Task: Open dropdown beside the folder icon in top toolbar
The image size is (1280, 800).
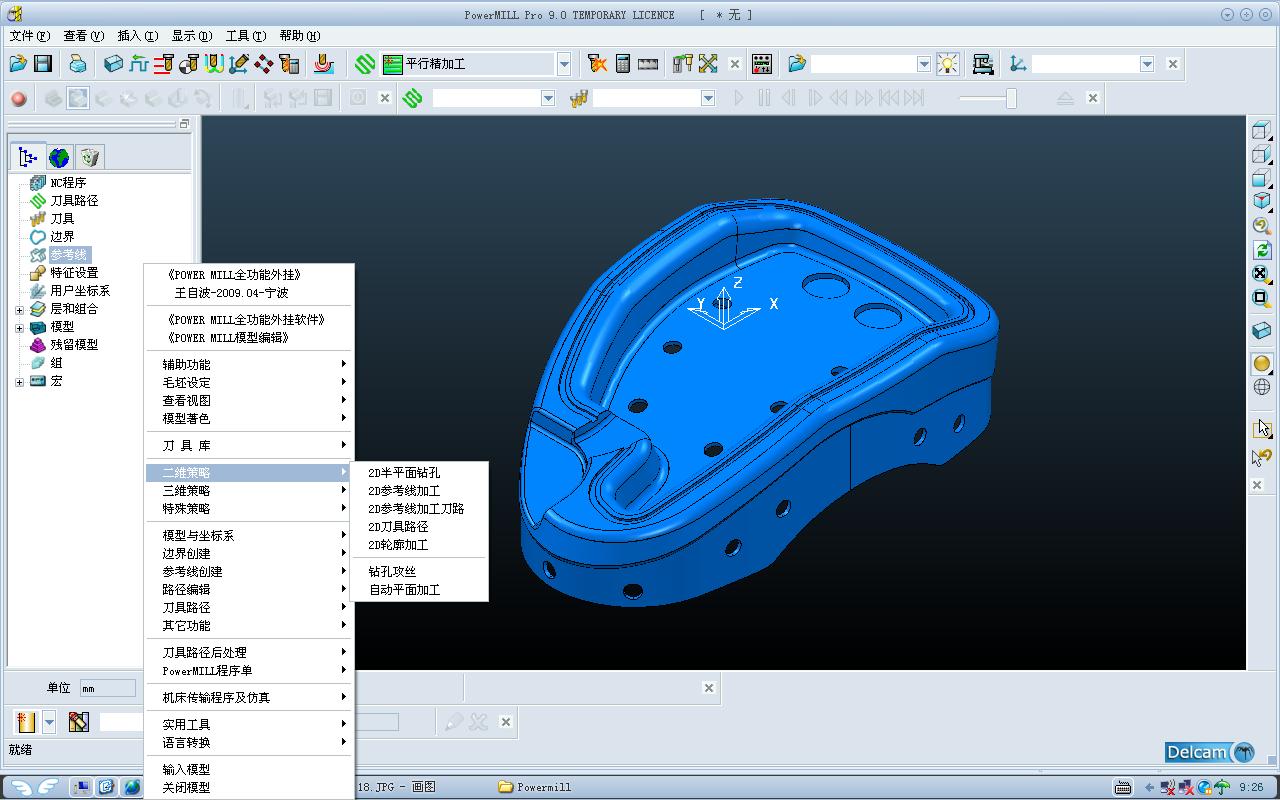Action: [924, 64]
